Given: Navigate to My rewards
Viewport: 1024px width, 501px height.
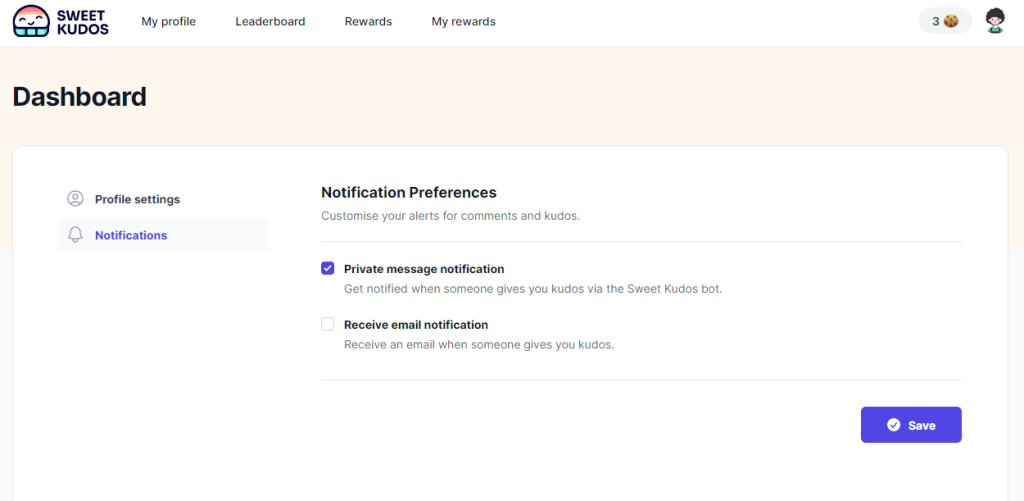Looking at the screenshot, I should pos(463,21).
